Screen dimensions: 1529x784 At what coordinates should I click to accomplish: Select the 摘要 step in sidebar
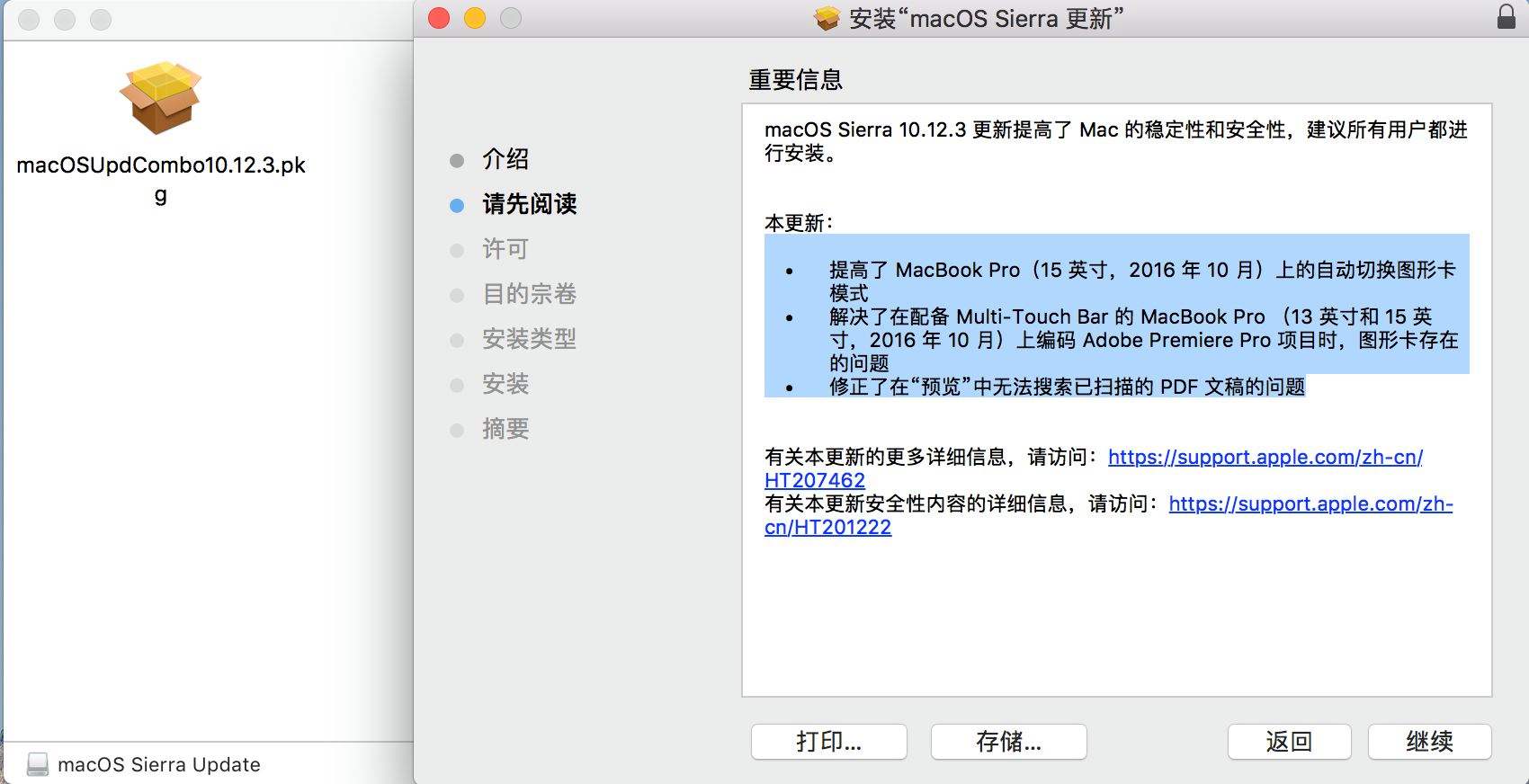(505, 429)
